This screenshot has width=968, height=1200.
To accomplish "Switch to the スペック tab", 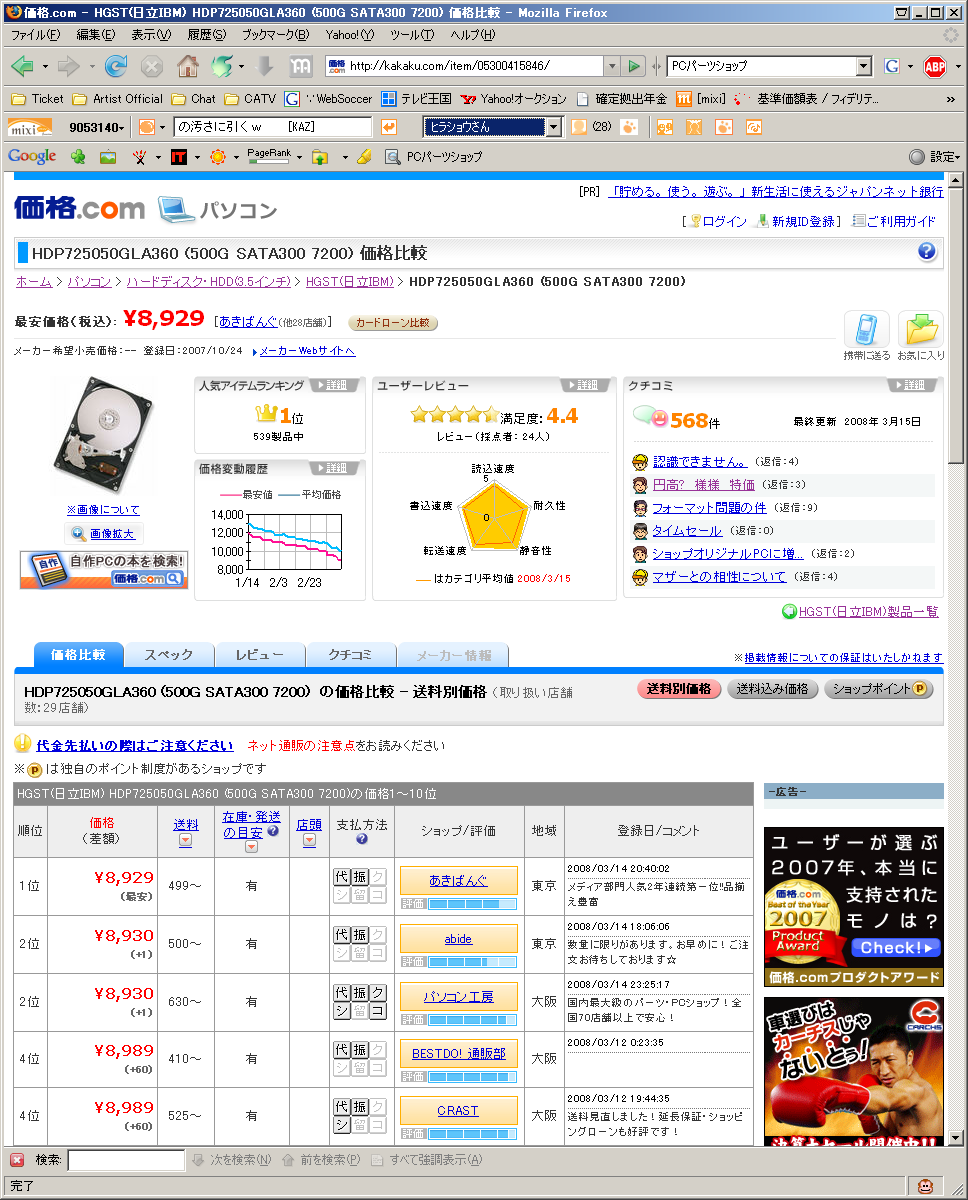I will 168,655.
